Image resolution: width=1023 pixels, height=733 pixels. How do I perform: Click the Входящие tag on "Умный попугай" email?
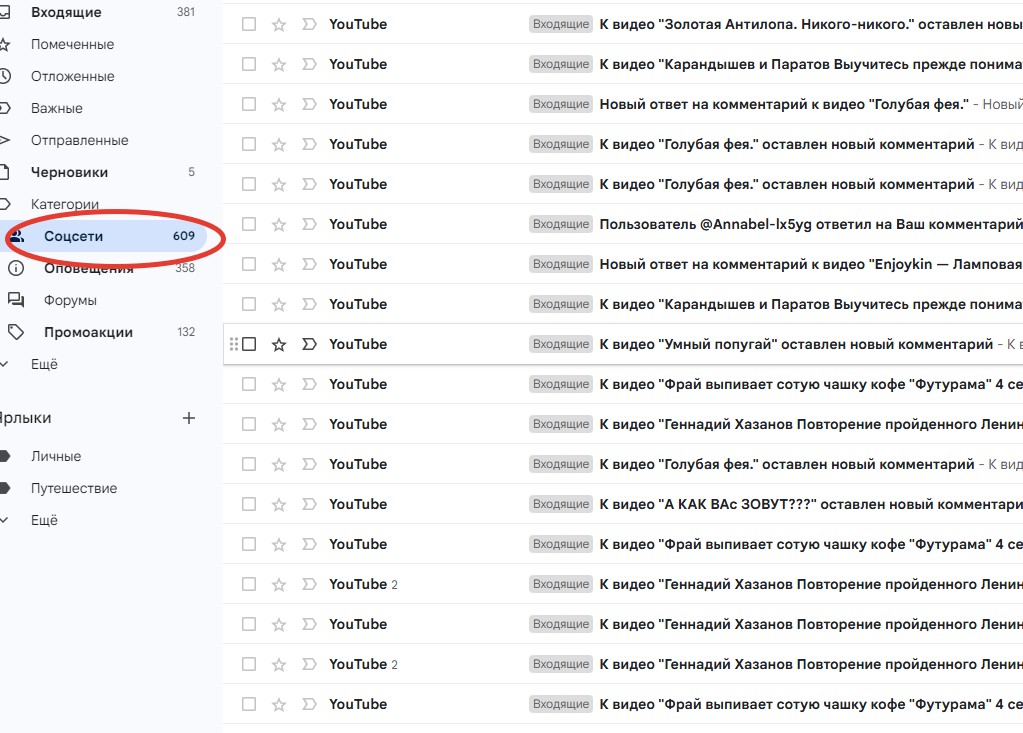561,344
